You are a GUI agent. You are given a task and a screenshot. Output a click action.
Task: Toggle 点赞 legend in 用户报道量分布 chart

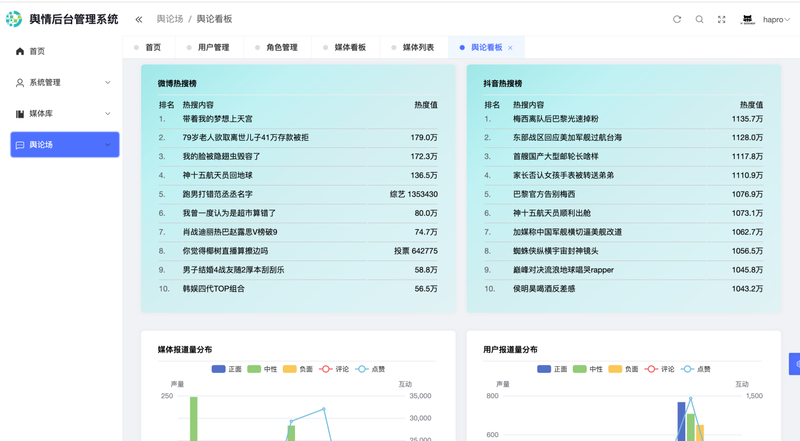696,369
